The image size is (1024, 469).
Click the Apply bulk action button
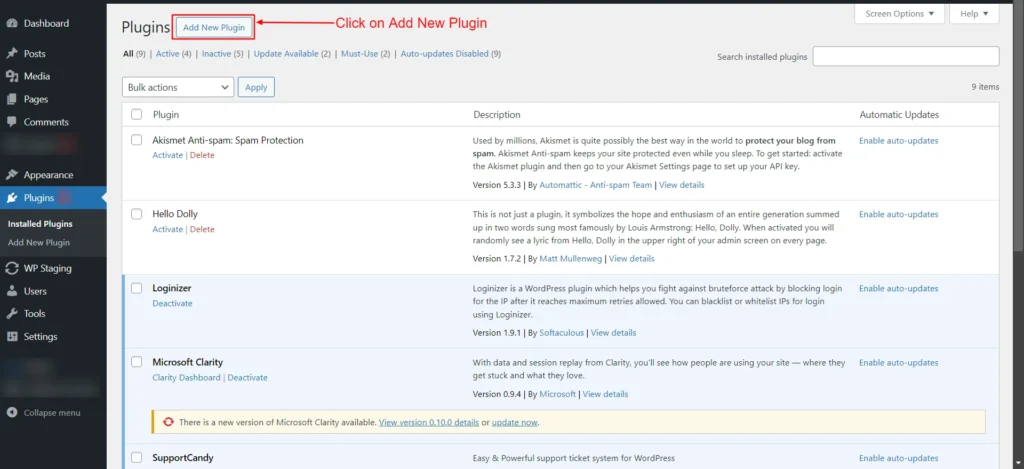click(256, 87)
